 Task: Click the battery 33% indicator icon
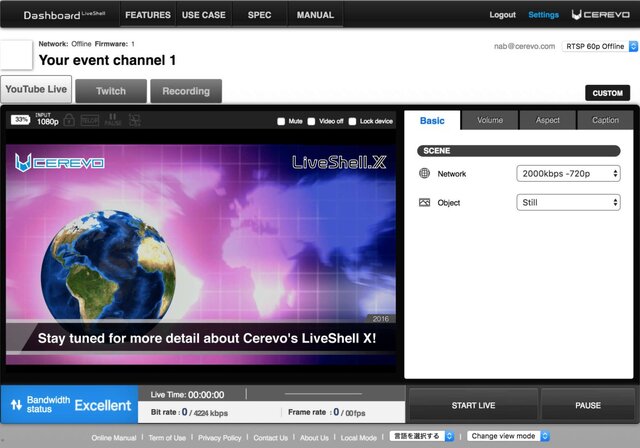[x=20, y=120]
